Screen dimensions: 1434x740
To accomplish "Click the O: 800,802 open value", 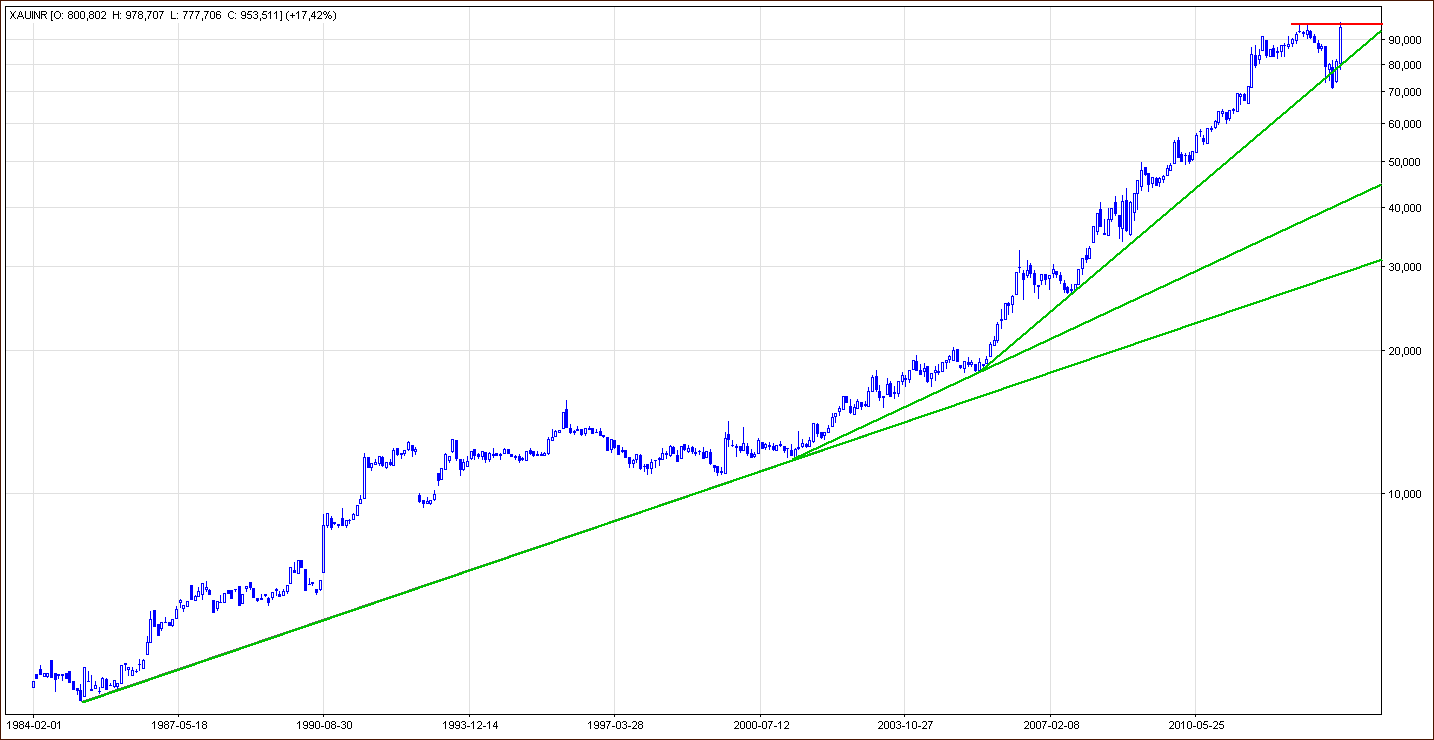I will (81, 15).
